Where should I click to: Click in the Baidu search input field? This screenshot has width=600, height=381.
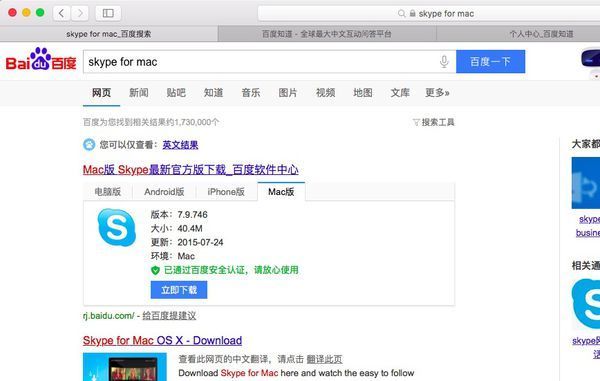pos(260,61)
